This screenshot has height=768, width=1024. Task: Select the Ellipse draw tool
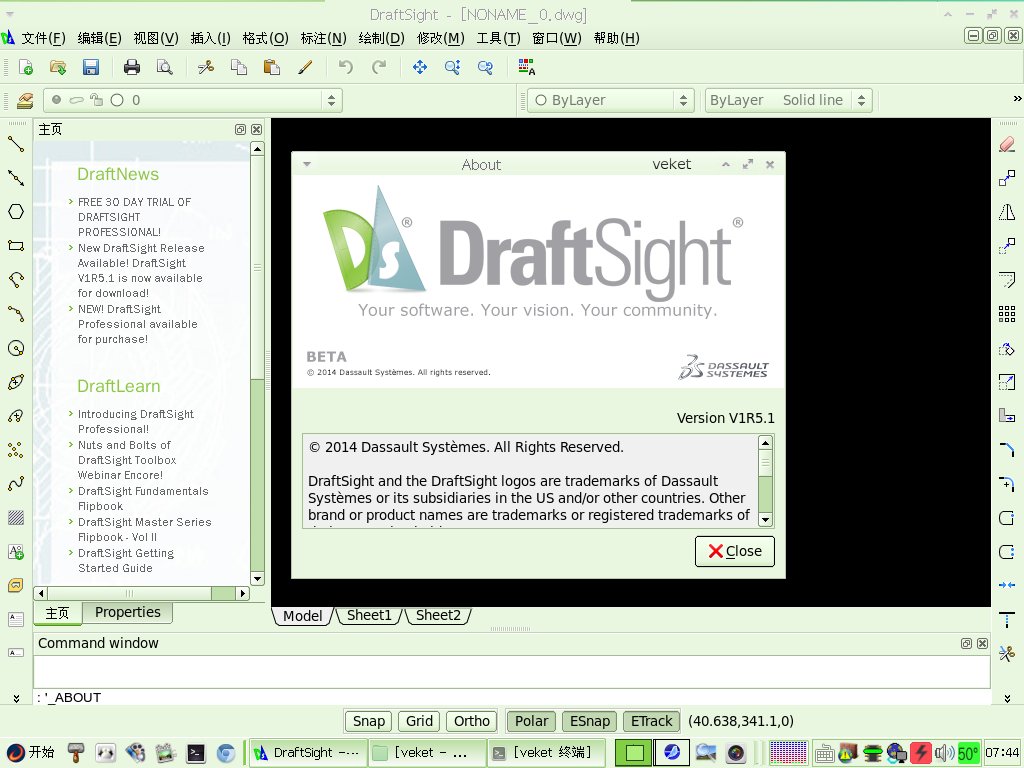point(16,381)
